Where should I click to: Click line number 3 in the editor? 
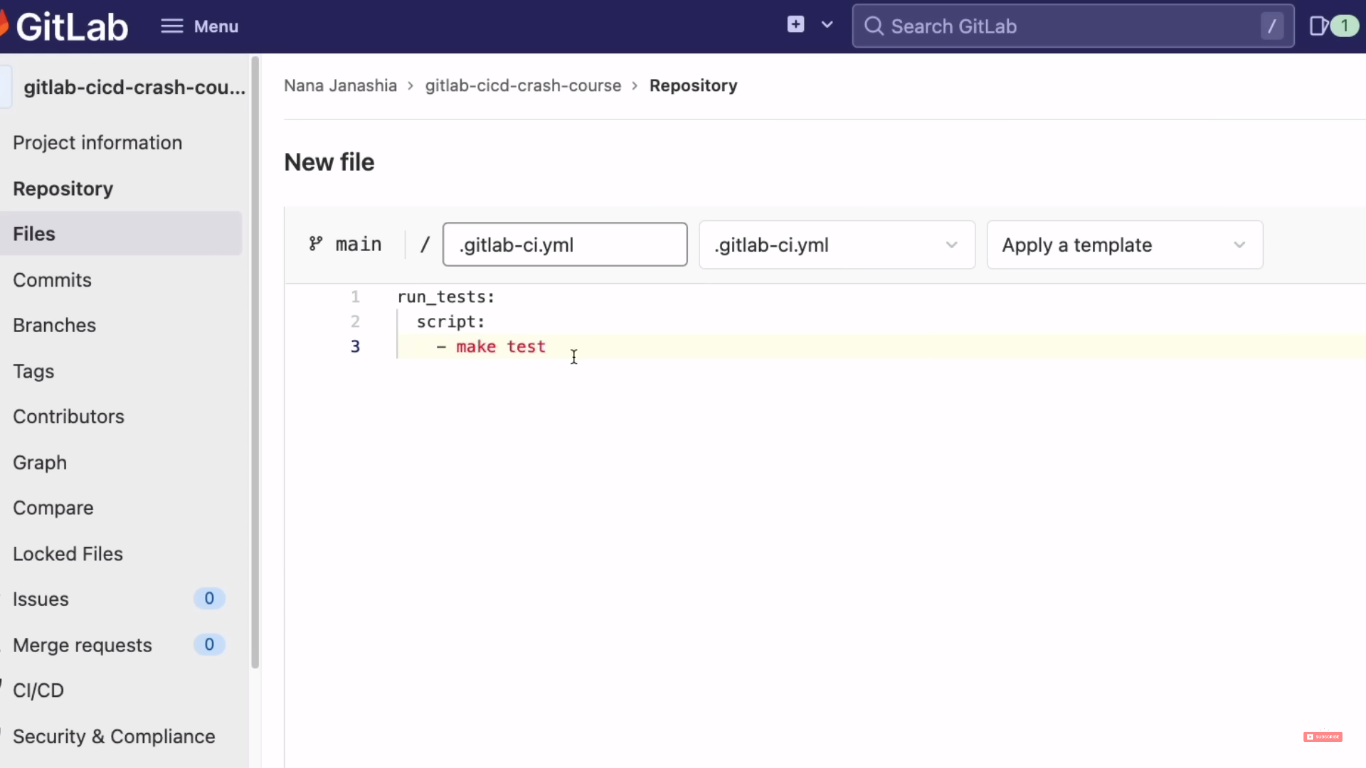(355, 346)
